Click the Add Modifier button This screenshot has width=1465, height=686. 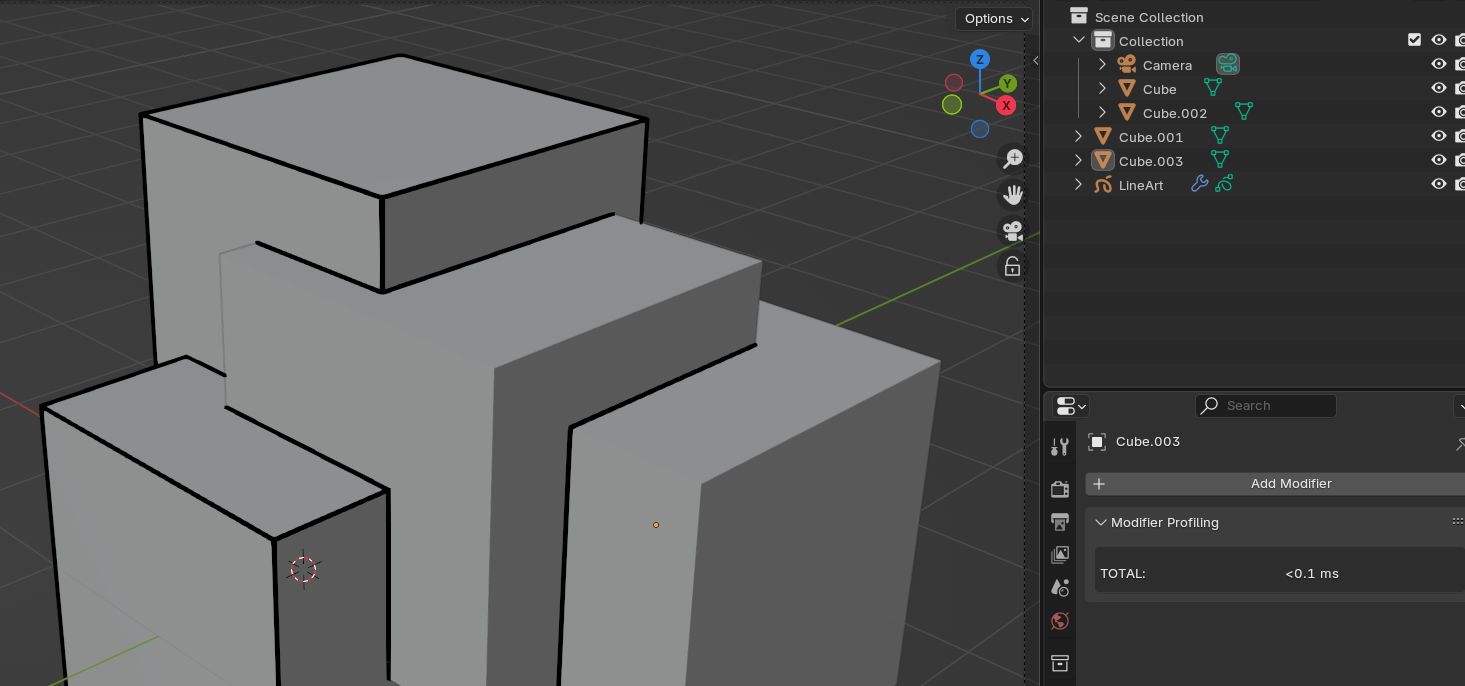click(1290, 484)
